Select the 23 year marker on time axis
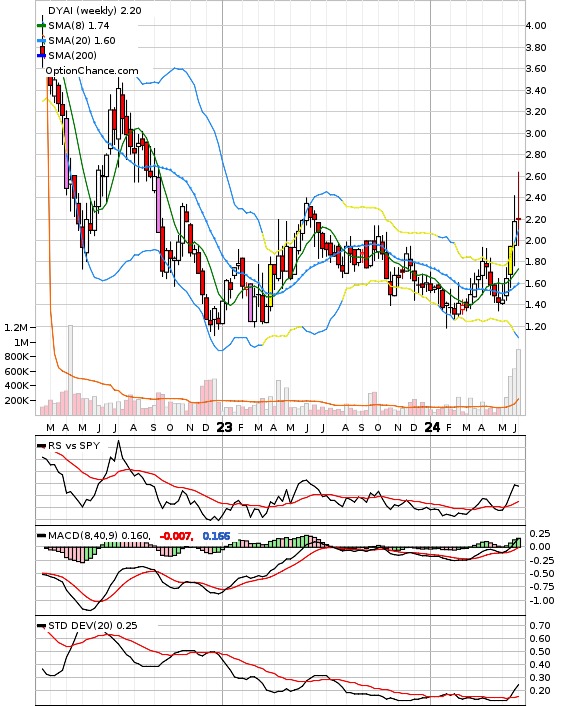566x706 pixels. [x=224, y=427]
